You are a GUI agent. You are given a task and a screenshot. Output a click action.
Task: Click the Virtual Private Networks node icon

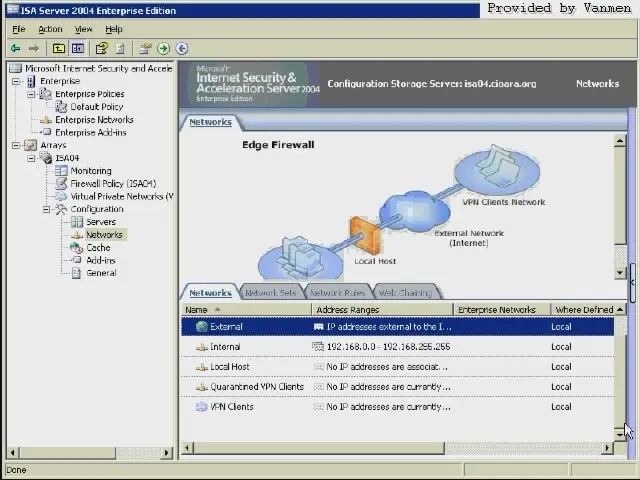pyautogui.click(x=61, y=196)
